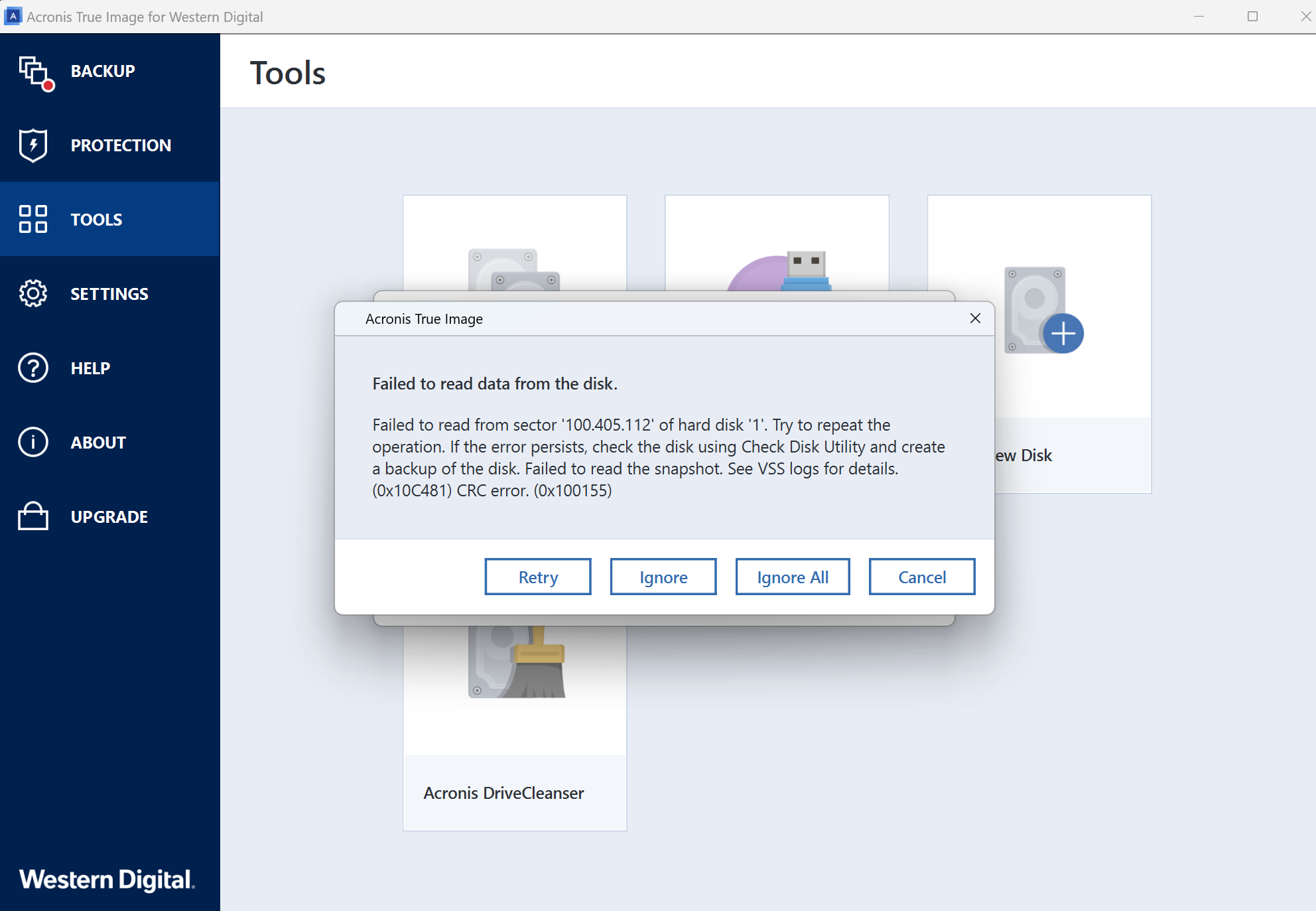Click the Tools grid icon
The image size is (1316, 911).
click(33, 220)
